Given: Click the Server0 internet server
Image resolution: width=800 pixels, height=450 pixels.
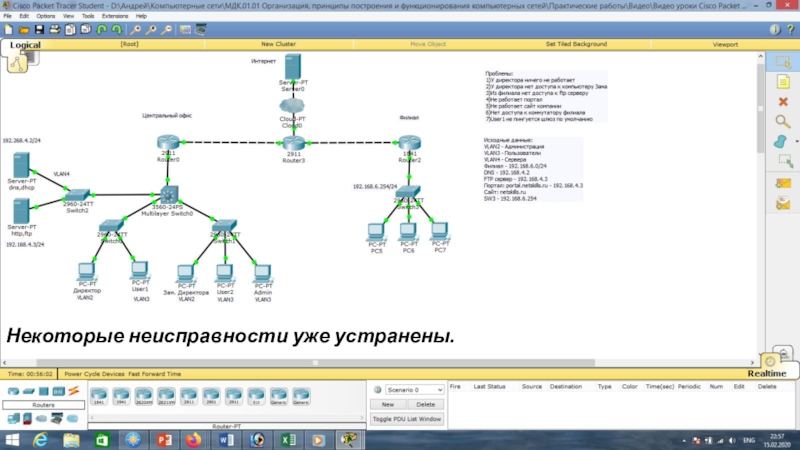Looking at the screenshot, I should point(293,66).
